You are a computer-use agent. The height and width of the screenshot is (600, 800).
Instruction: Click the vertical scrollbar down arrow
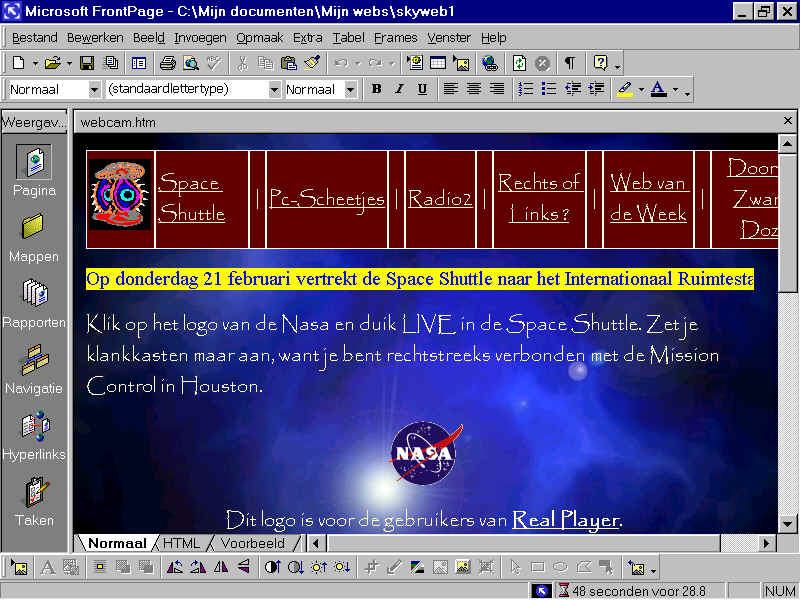787,523
